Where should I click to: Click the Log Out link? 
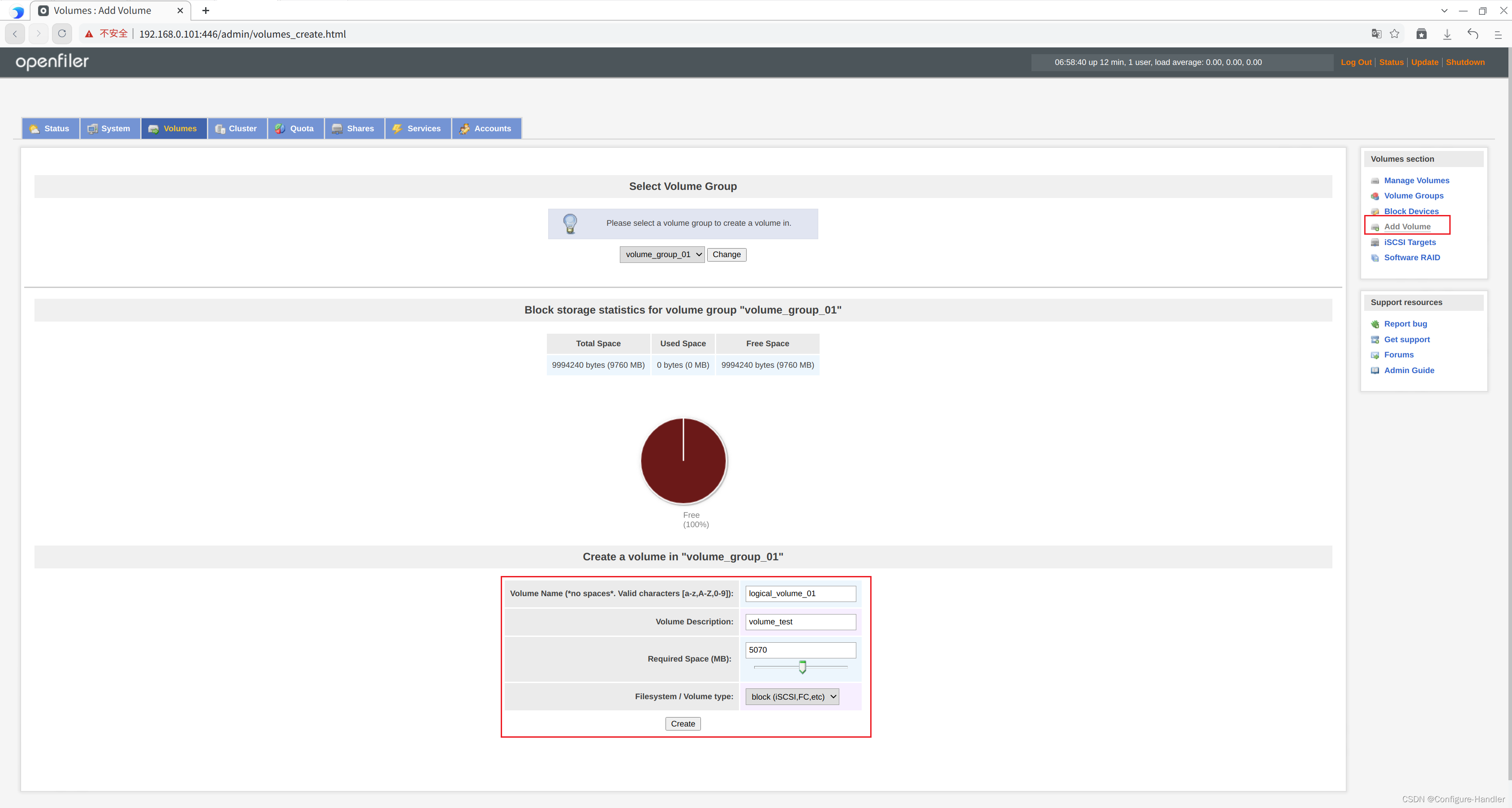pyautogui.click(x=1355, y=62)
